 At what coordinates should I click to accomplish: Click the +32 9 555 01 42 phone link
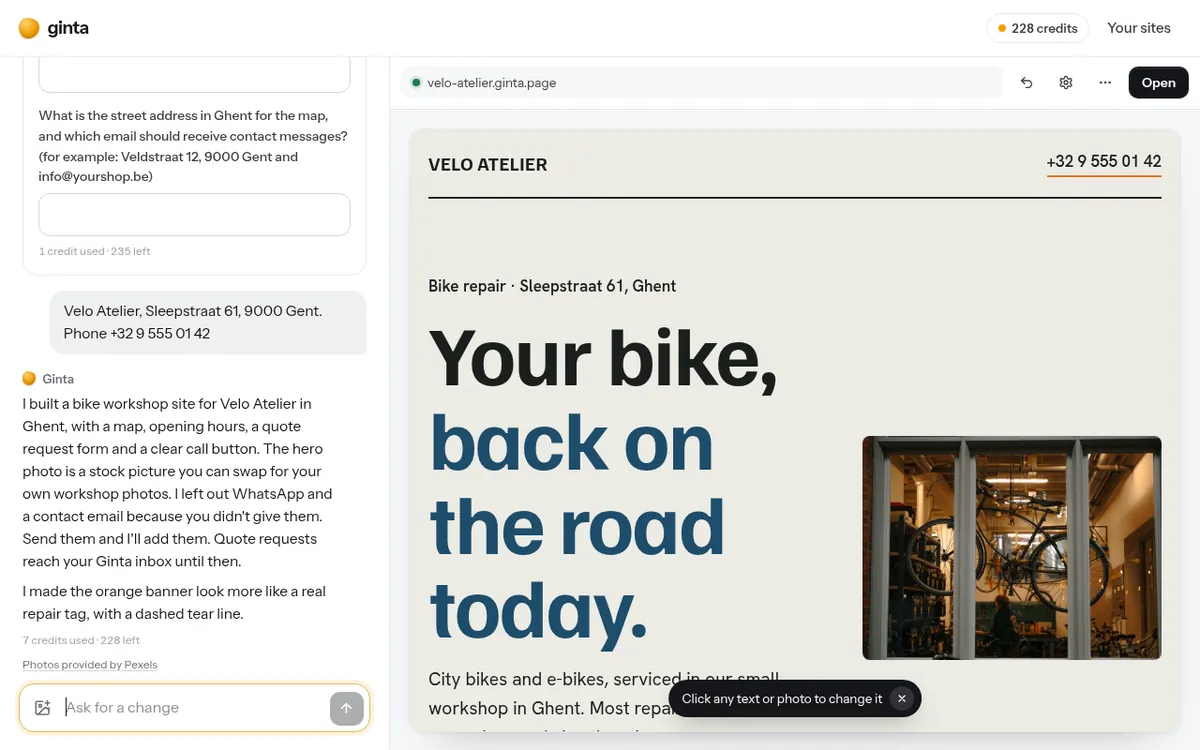point(1104,162)
